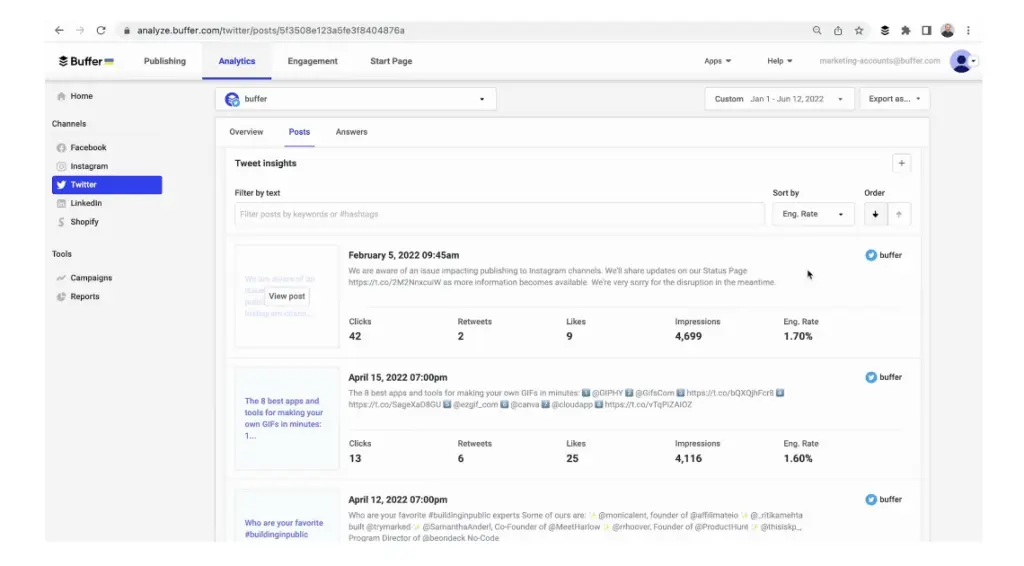
Task: Click Filter posts by keywords field
Action: click(499, 214)
